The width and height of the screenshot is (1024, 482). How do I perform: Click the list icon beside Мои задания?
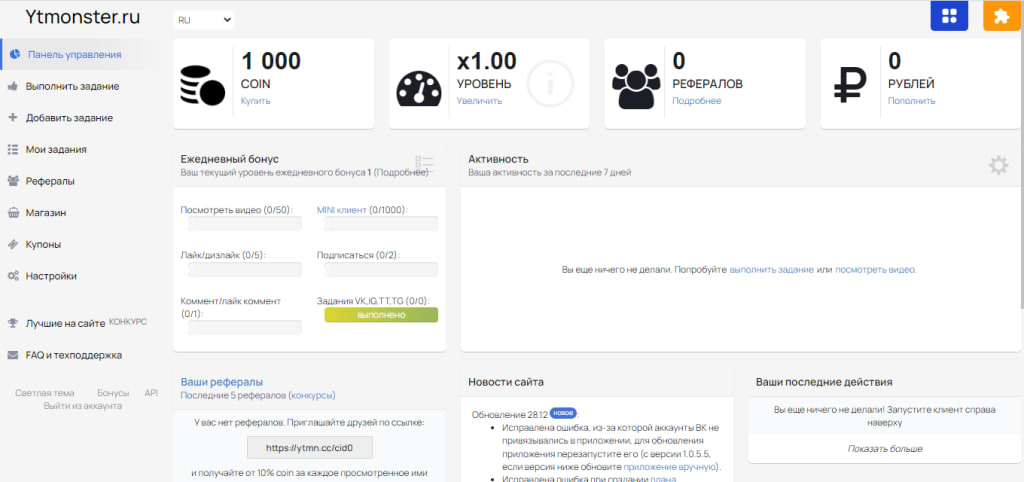tap(12, 149)
